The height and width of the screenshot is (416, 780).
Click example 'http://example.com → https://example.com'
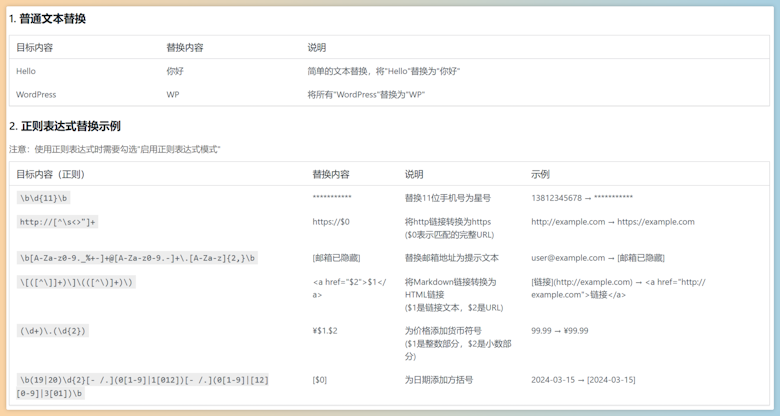pos(613,222)
